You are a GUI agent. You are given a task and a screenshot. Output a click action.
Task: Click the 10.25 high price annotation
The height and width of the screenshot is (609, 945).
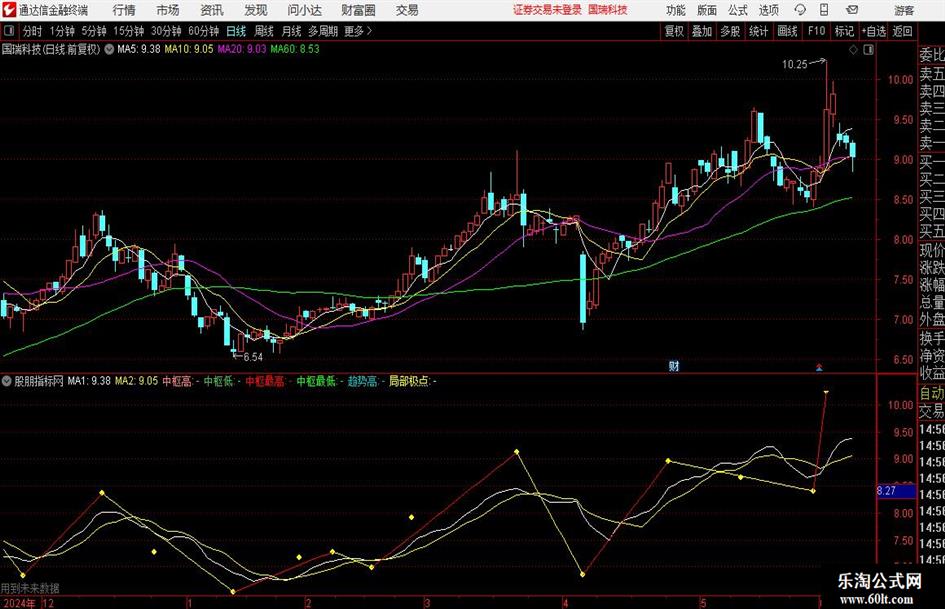click(794, 64)
